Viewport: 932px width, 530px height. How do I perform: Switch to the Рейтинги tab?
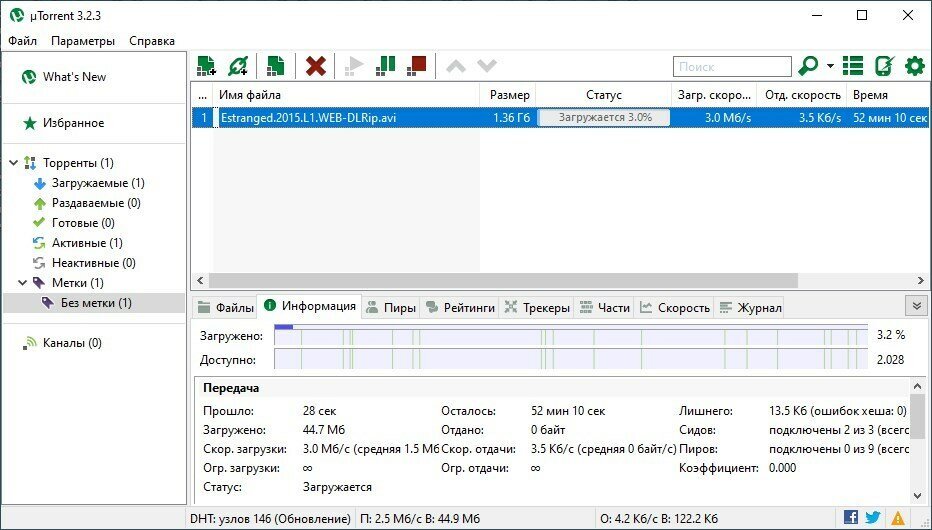coord(460,307)
